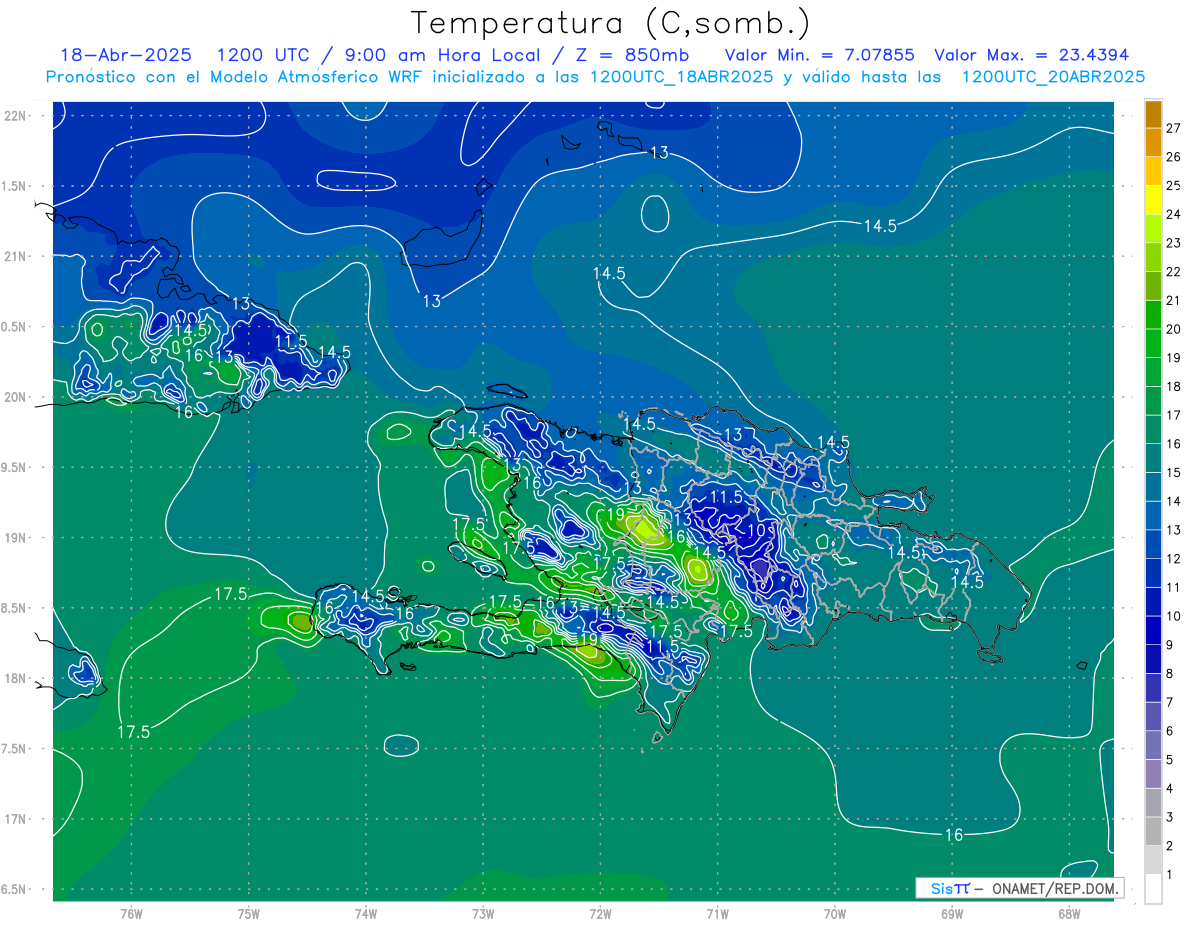
Task: Pick the purple swatch between 4 and 5
Action: pyautogui.click(x=1153, y=775)
